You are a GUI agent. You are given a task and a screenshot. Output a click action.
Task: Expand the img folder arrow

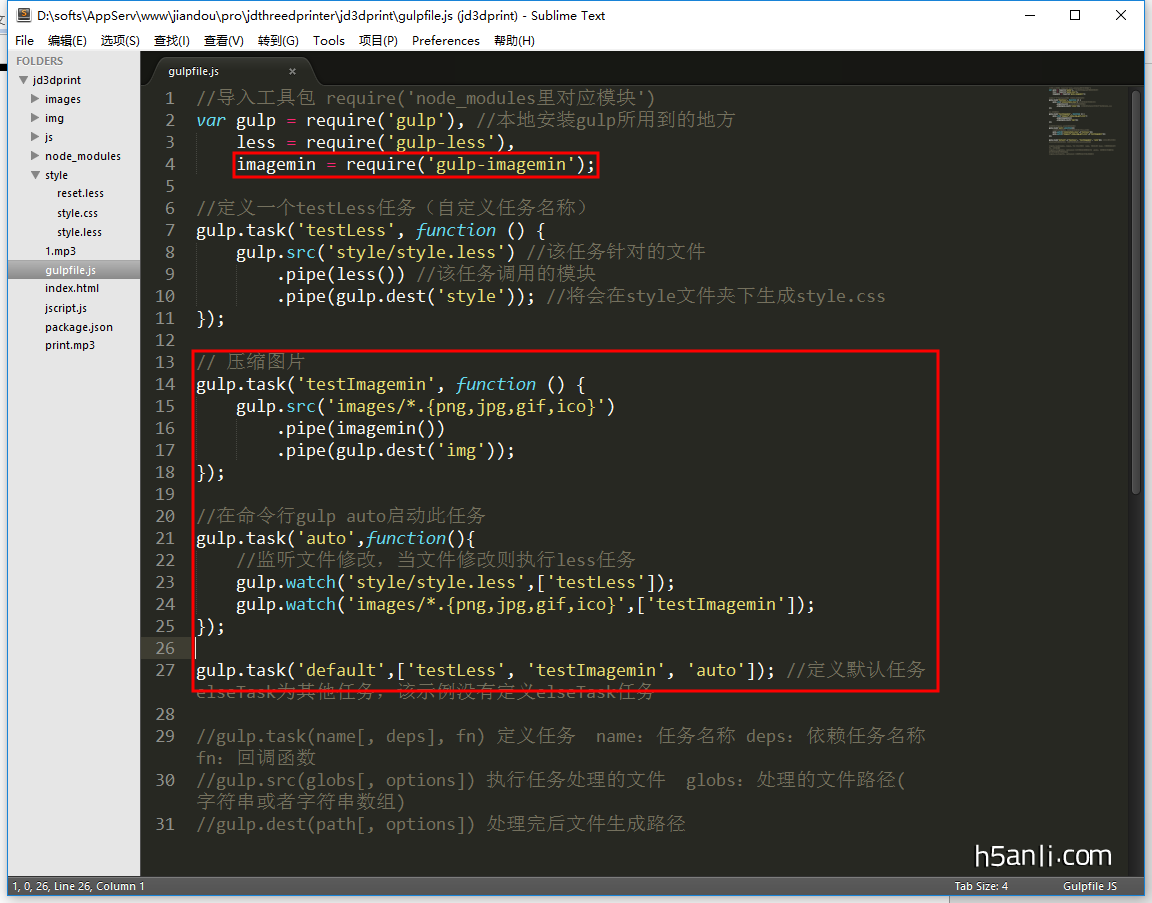[x=35, y=118]
